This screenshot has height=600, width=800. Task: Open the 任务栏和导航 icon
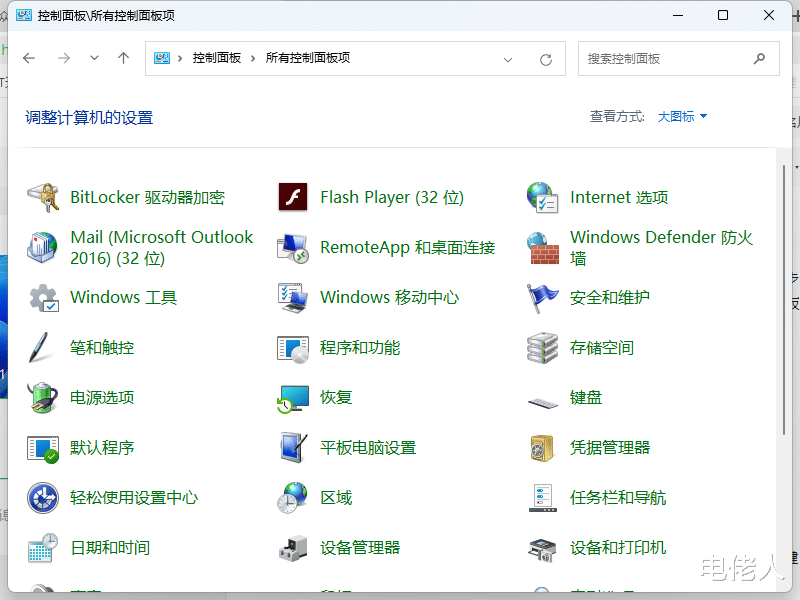542,497
